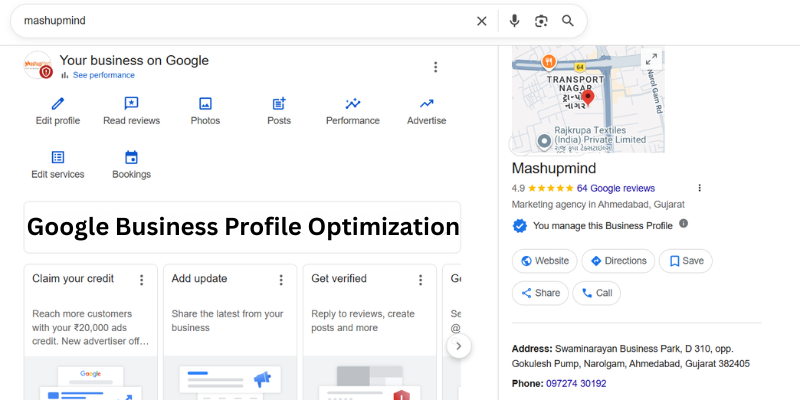Open the 64 Google reviews link
The image size is (800, 400).
[x=616, y=188]
